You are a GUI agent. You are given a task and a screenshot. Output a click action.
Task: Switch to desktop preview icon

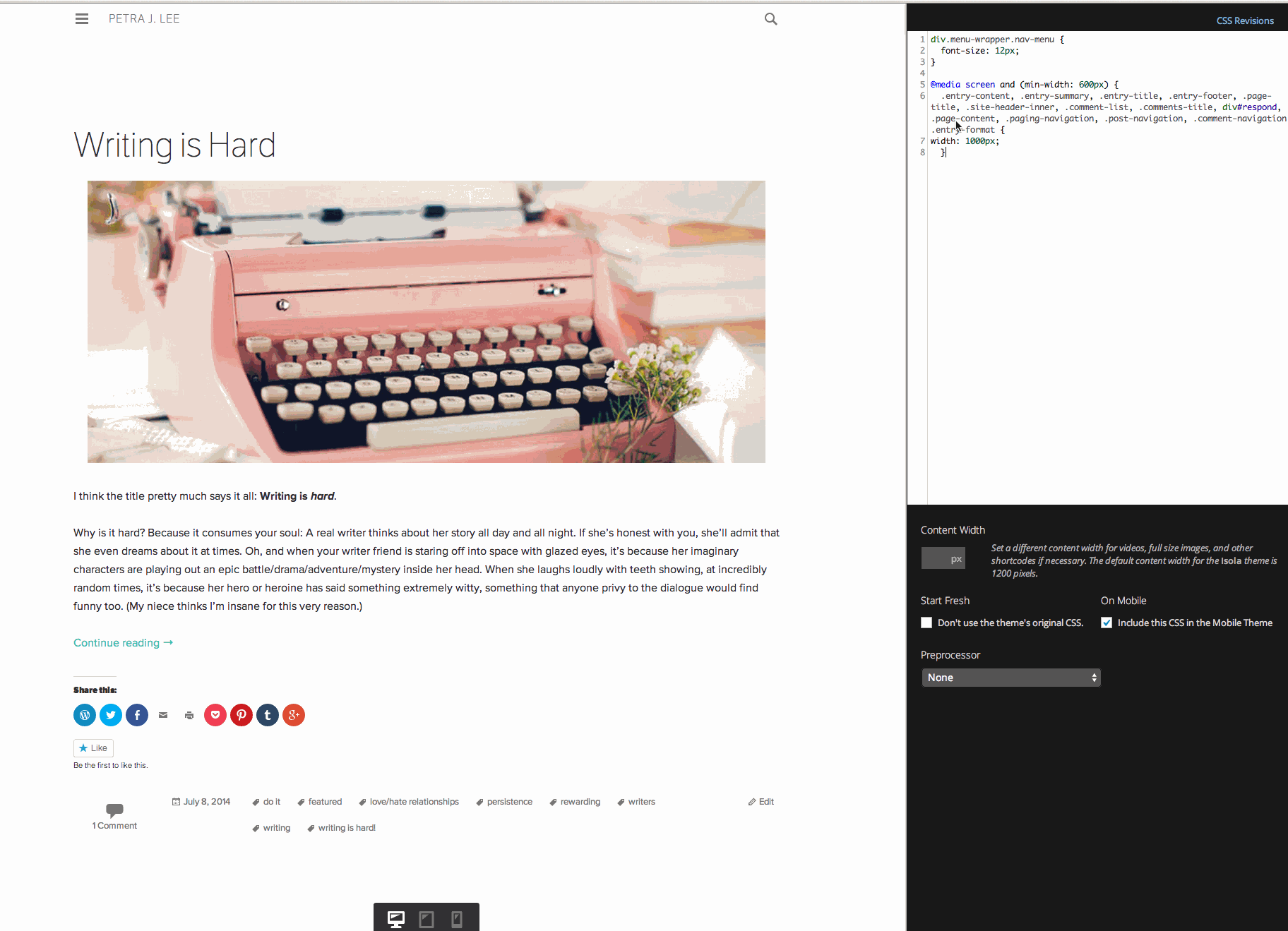[x=396, y=919]
